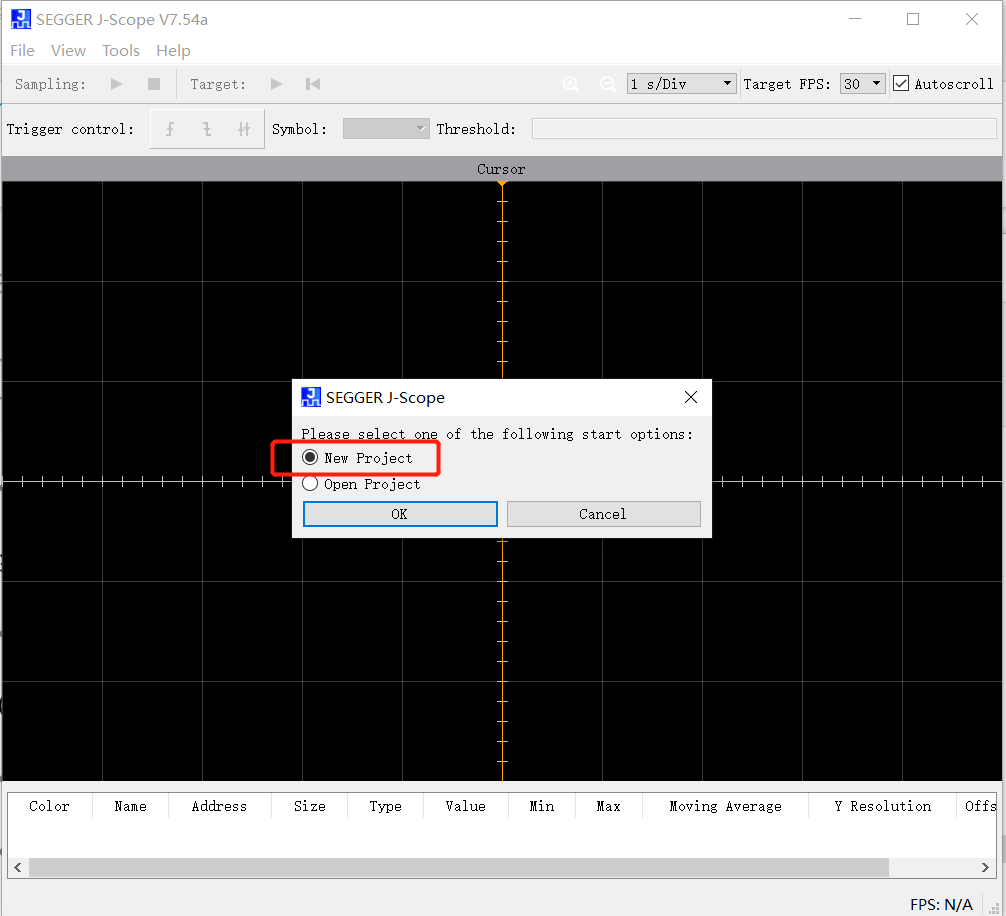Viewport: 1006px width, 916px height.
Task: Click the Sampling start play icon
Action: [117, 84]
